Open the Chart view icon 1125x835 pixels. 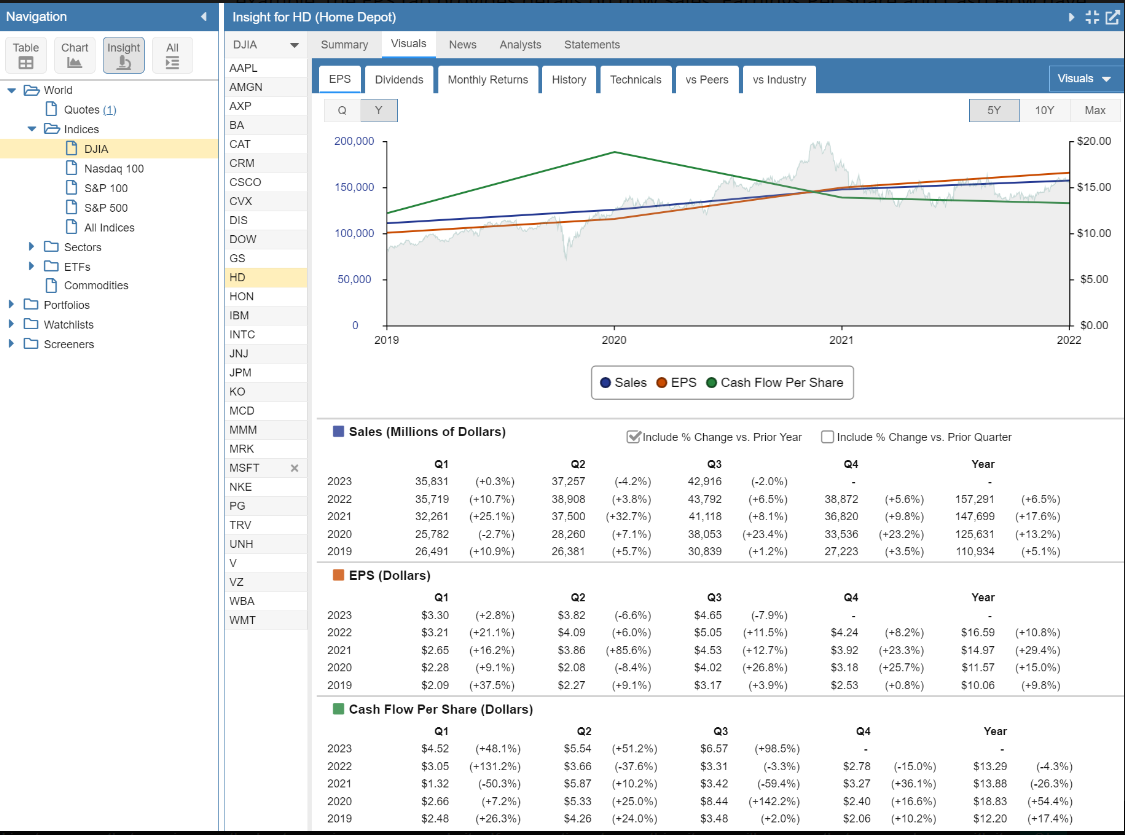coord(75,55)
